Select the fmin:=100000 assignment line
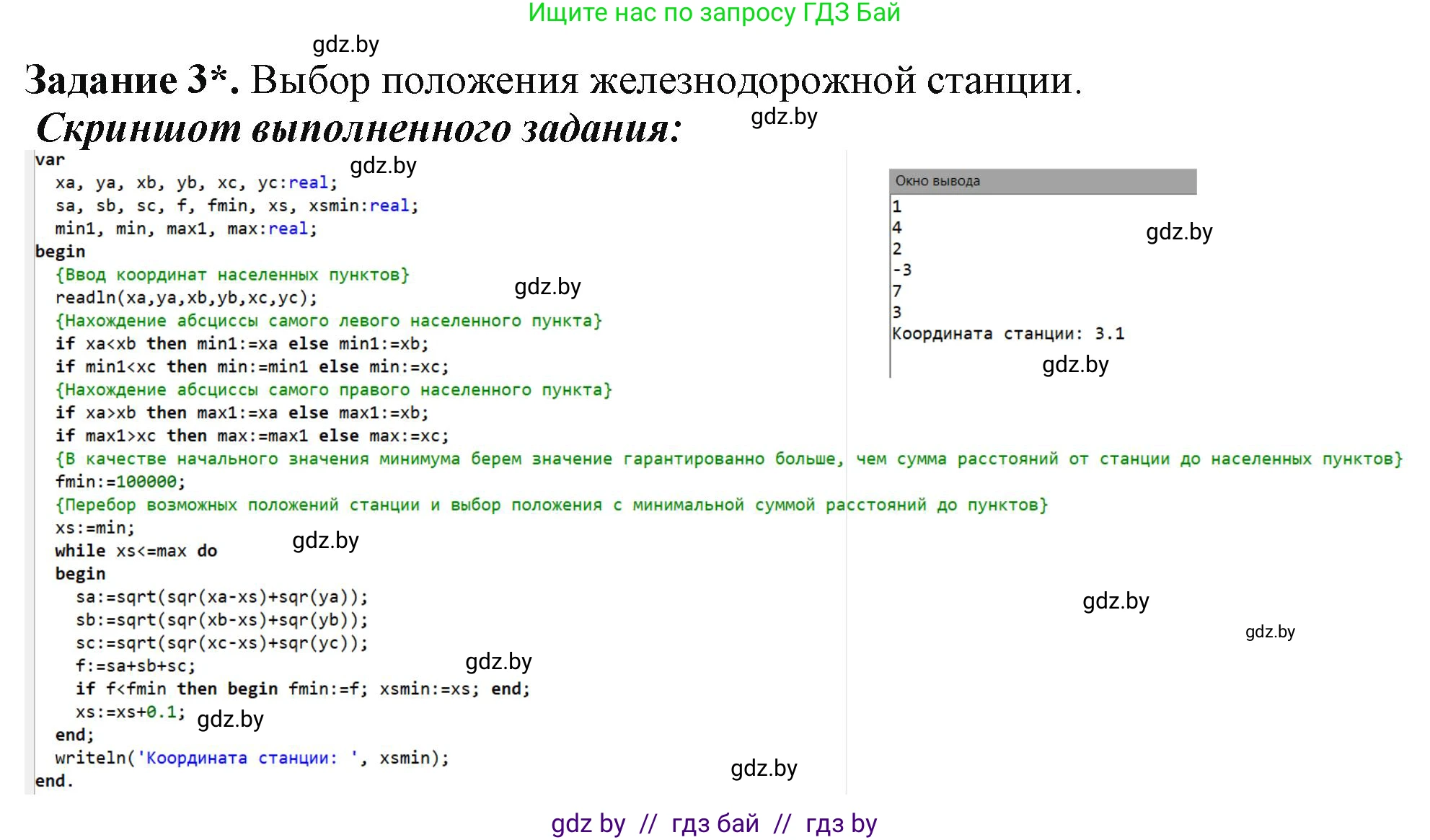Image resolution: width=1430 pixels, height=840 pixels. [x=119, y=481]
